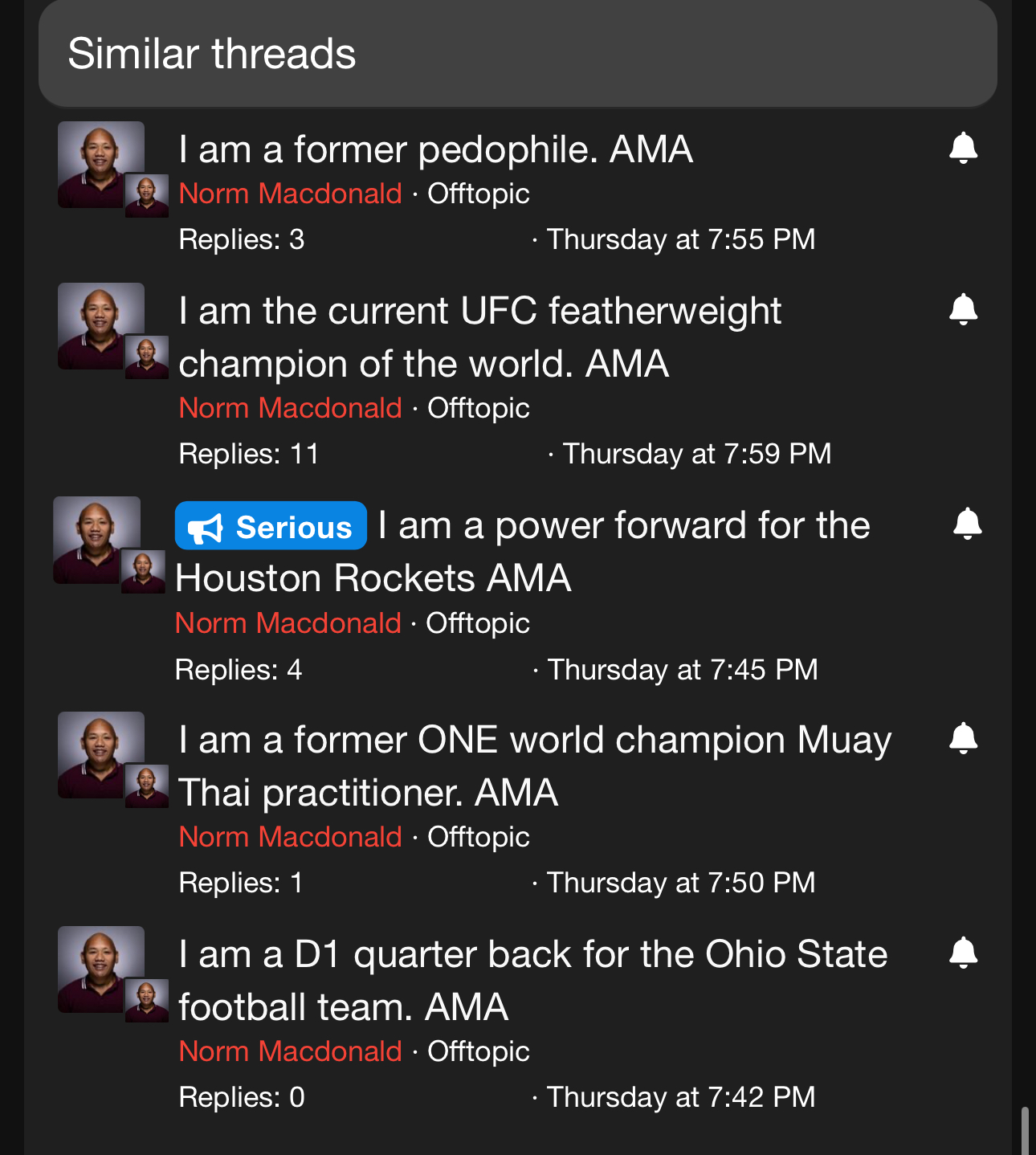1036x1155 pixels.
Task: Open the ONE world champion Muay Thai thread
Action: pyautogui.click(x=534, y=765)
